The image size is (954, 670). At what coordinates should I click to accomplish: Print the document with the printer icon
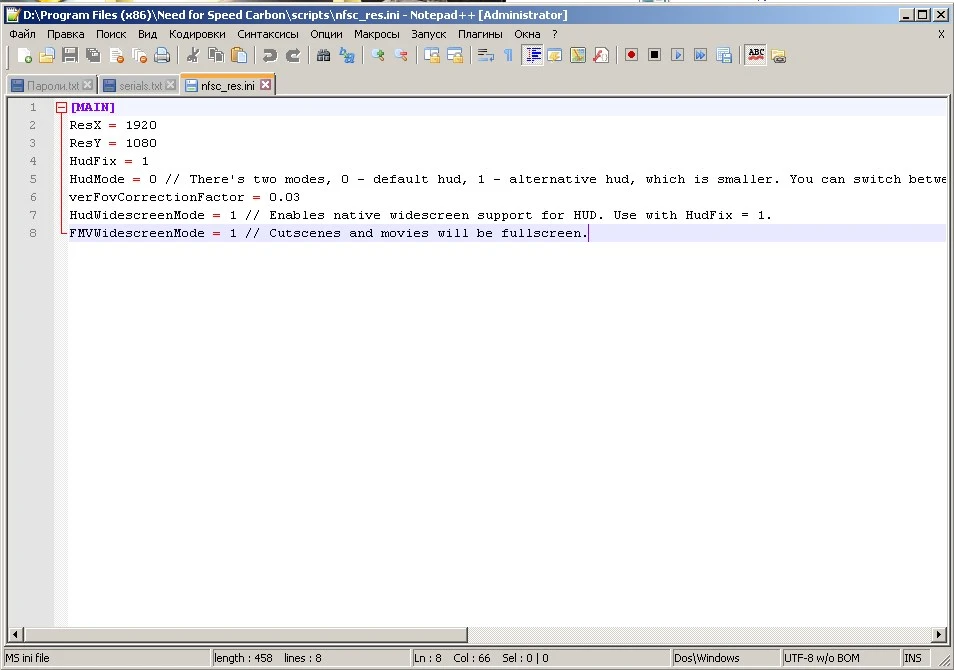pyautogui.click(x=162, y=55)
